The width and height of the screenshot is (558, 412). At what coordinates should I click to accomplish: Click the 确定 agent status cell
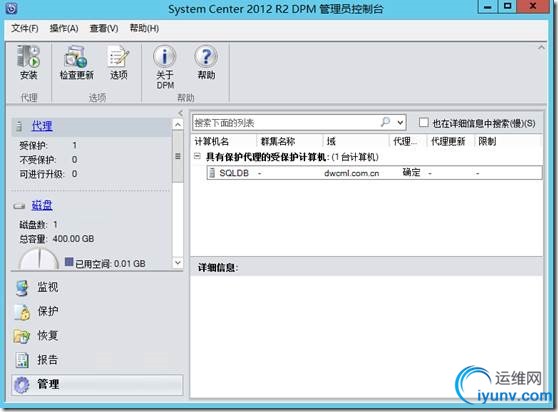[411, 173]
